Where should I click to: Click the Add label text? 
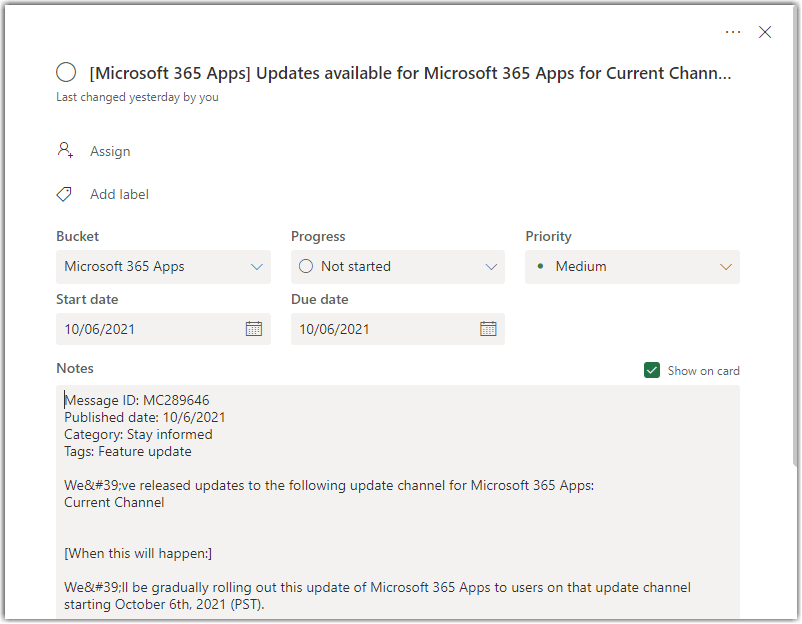click(119, 194)
